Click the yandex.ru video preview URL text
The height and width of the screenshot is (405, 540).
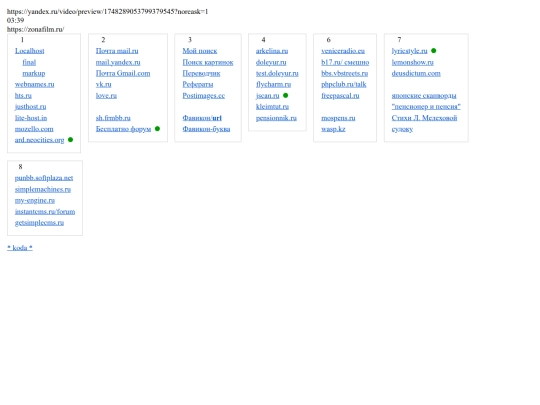pos(107,12)
